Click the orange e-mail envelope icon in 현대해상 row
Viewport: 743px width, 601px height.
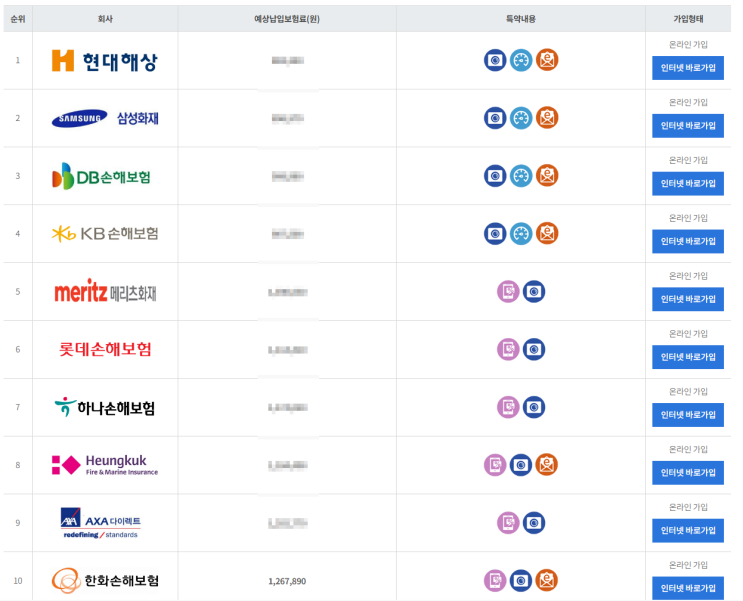point(547,60)
